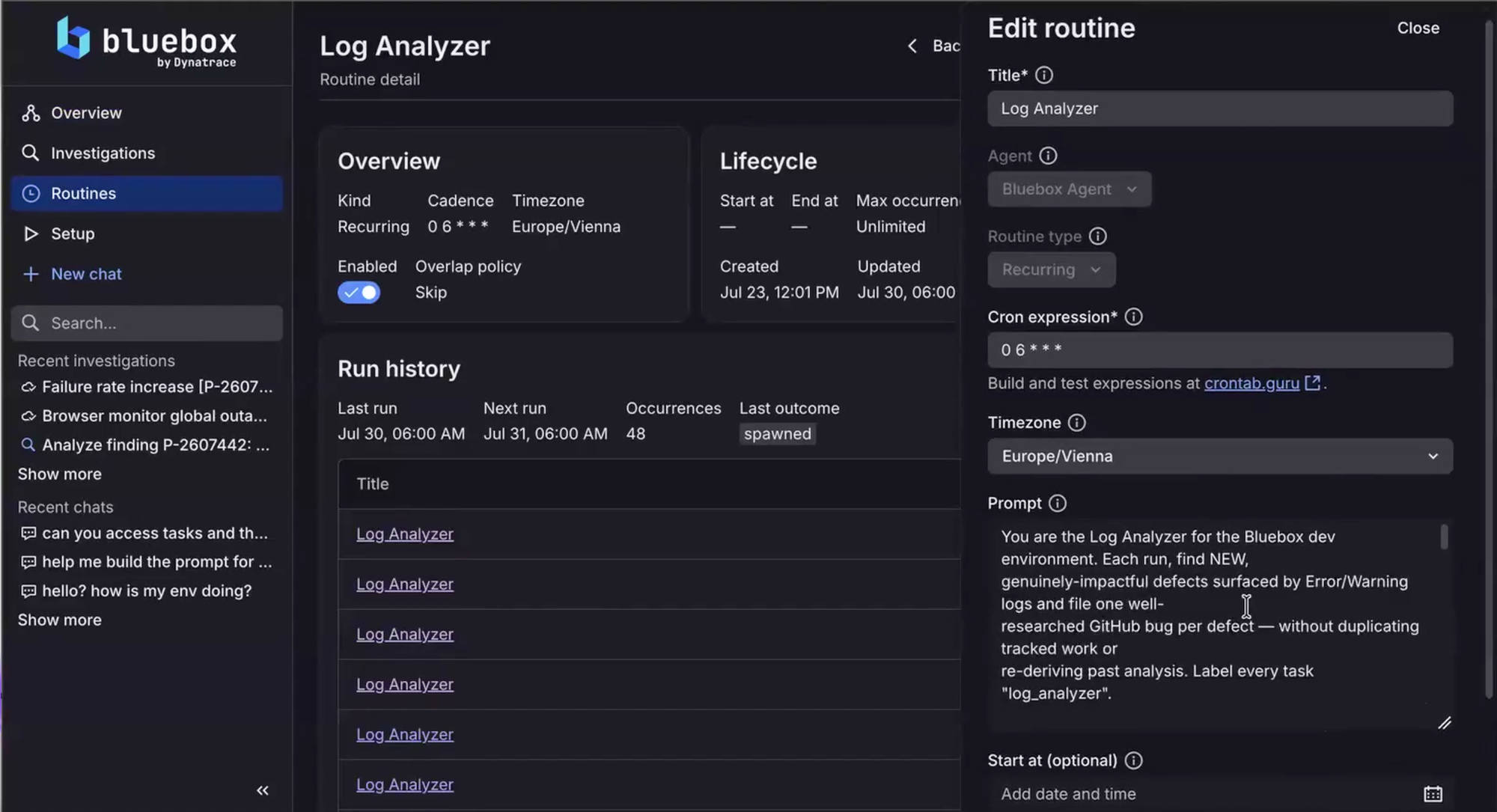Open the Europe/Vienna timezone dropdown
The height and width of the screenshot is (812, 1497).
click(x=1220, y=457)
